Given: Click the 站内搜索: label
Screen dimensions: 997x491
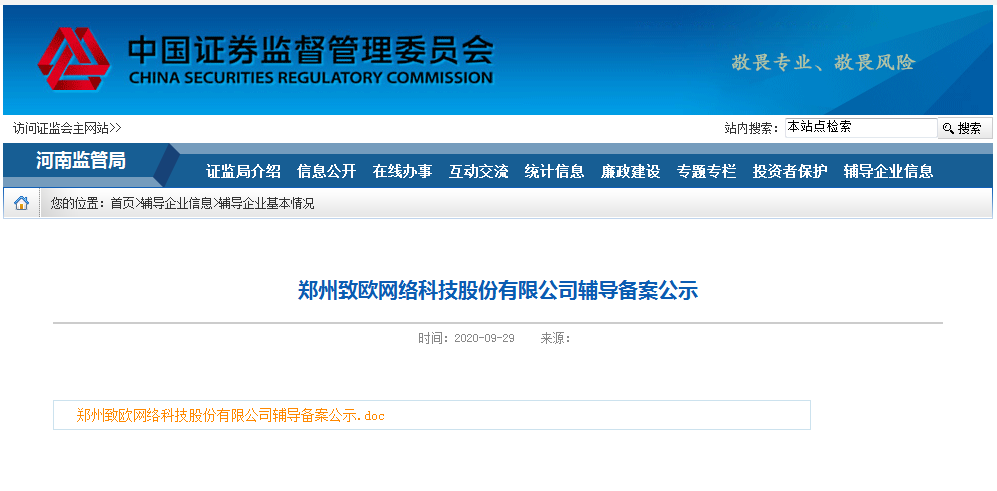Looking at the screenshot, I should (752, 128).
